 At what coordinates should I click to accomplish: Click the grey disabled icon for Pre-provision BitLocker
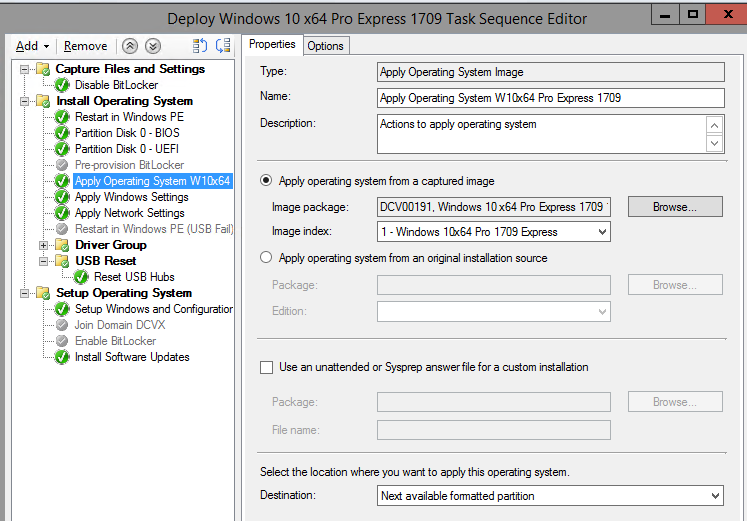63,165
